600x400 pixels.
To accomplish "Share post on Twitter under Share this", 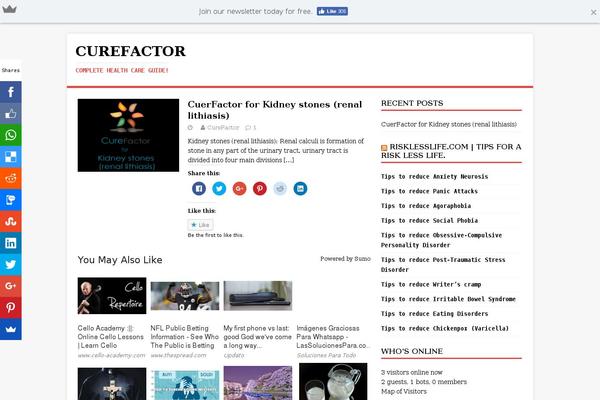I will [219, 188].
